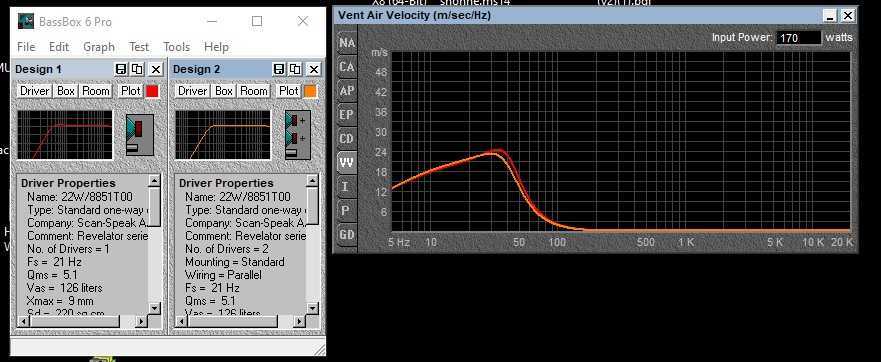Screen dimensions: 881x362
Task: Click Design 1 horizontal scroll right arrow
Action: pos(141,322)
